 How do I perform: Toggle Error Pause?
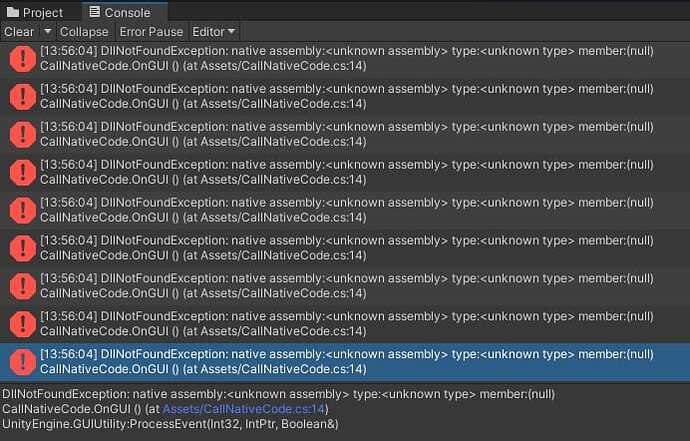pos(151,32)
